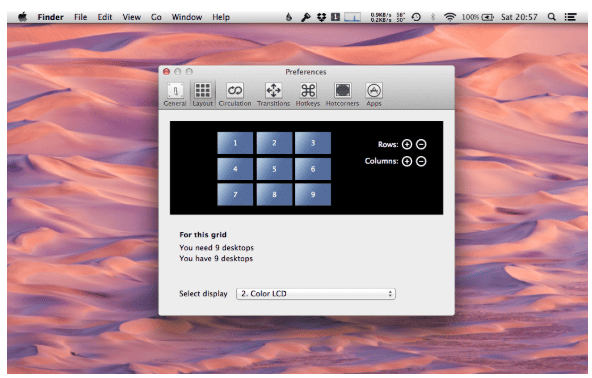Open the Apple menu

23,17
